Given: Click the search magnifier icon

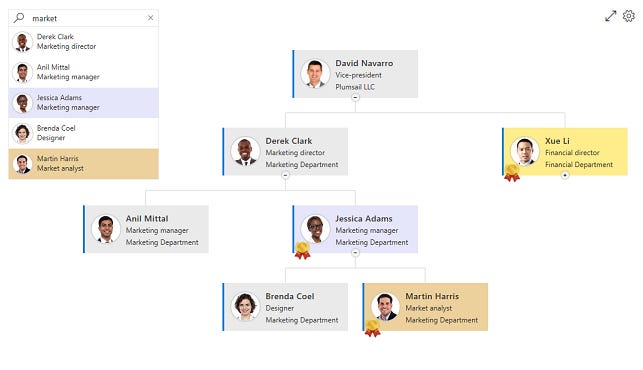Looking at the screenshot, I should pyautogui.click(x=19, y=18).
